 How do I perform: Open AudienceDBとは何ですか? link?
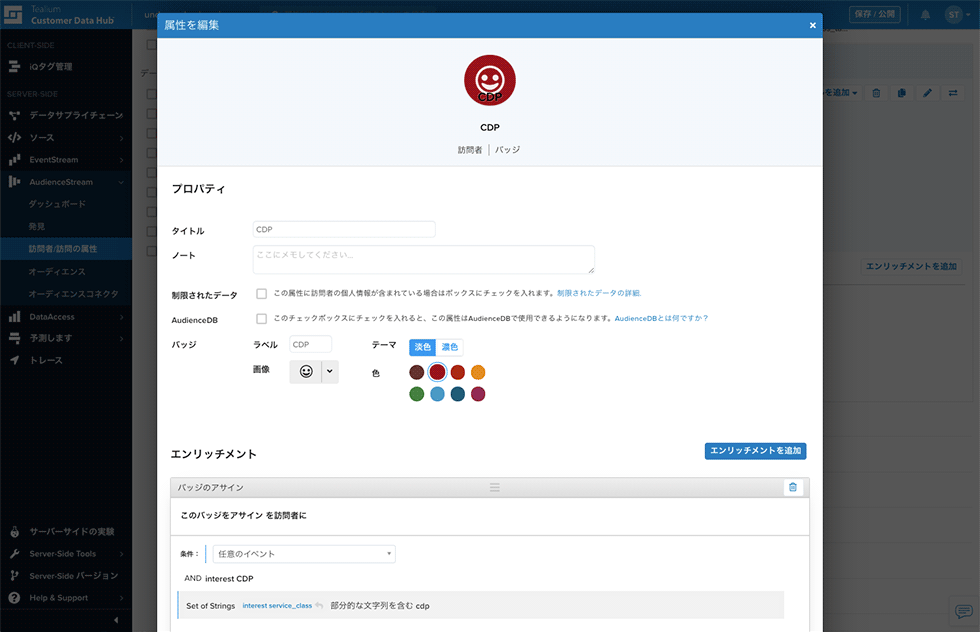(x=661, y=318)
